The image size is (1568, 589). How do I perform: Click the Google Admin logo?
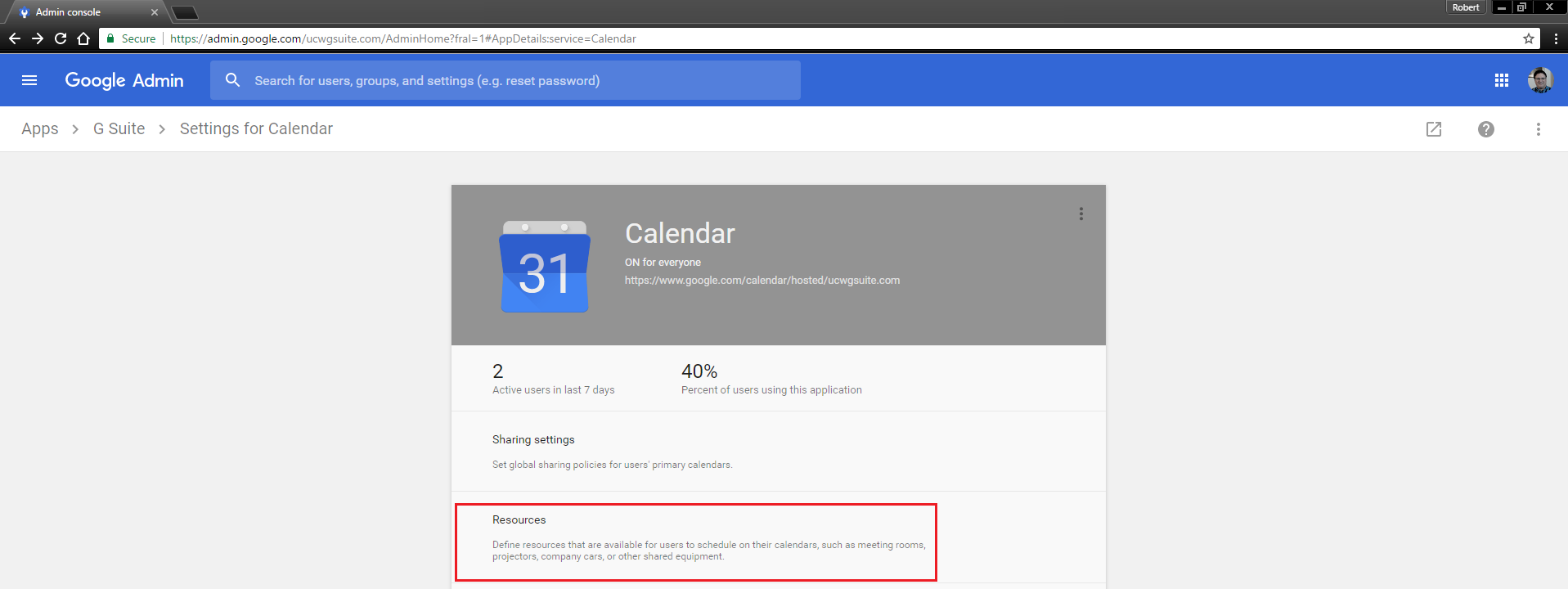pos(124,80)
